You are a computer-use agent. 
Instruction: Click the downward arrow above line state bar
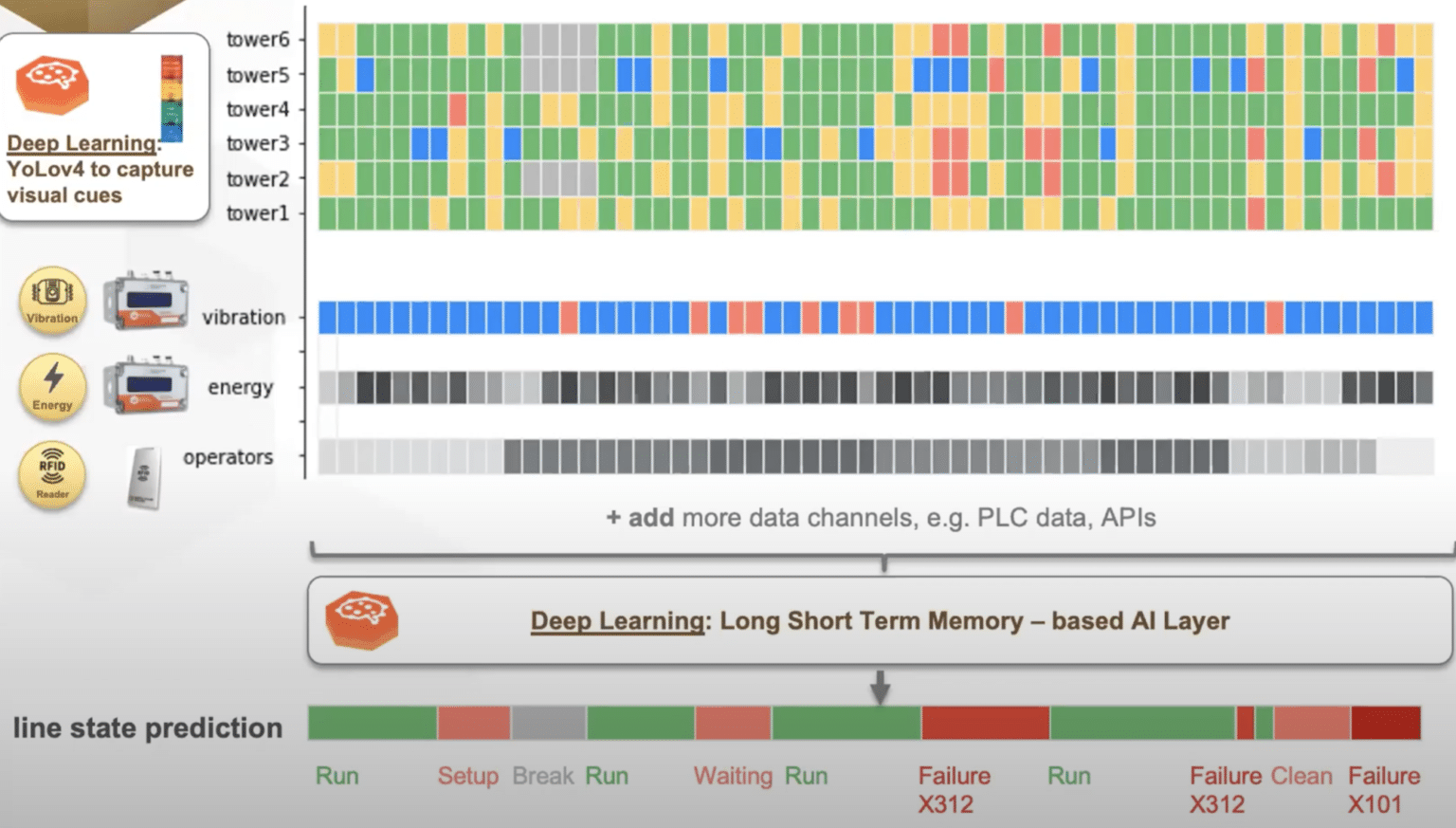tap(881, 688)
